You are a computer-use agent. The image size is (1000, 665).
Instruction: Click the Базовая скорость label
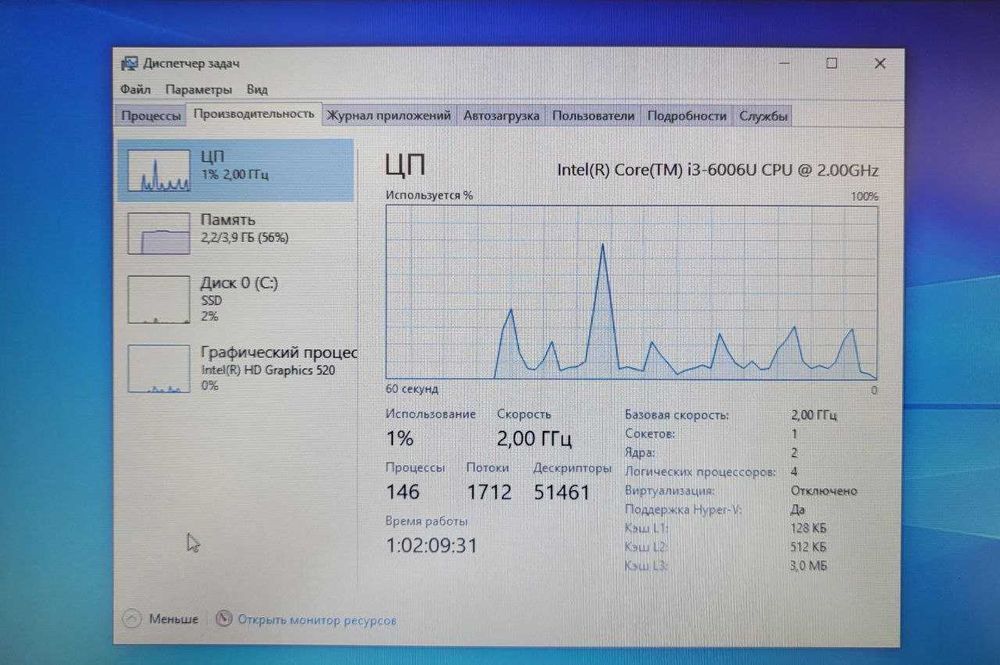[x=677, y=414]
